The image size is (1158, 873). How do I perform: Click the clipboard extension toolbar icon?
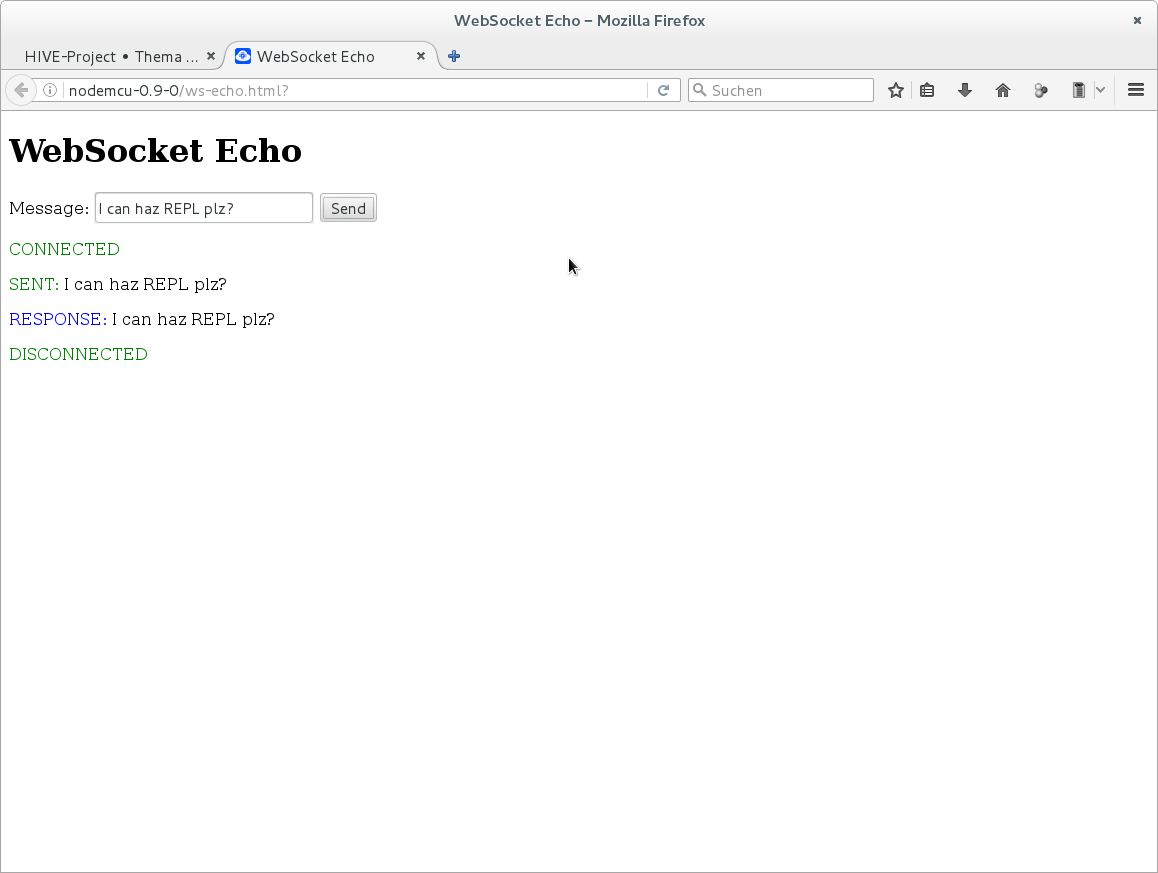point(1078,90)
